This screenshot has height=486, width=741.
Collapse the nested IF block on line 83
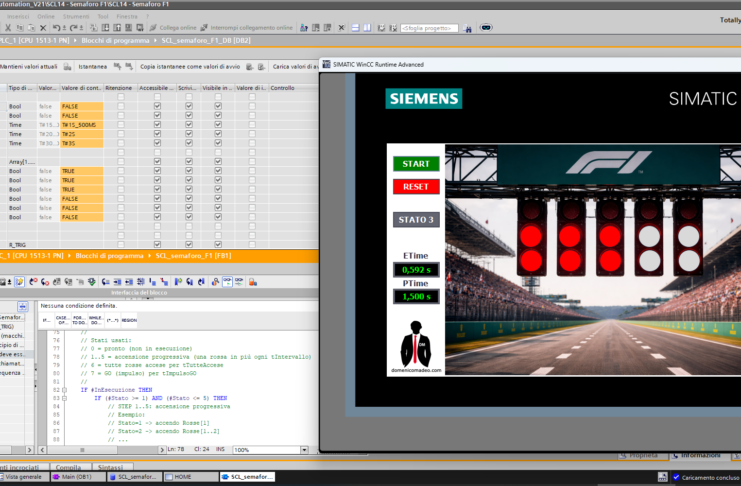pyautogui.click(x=64, y=399)
